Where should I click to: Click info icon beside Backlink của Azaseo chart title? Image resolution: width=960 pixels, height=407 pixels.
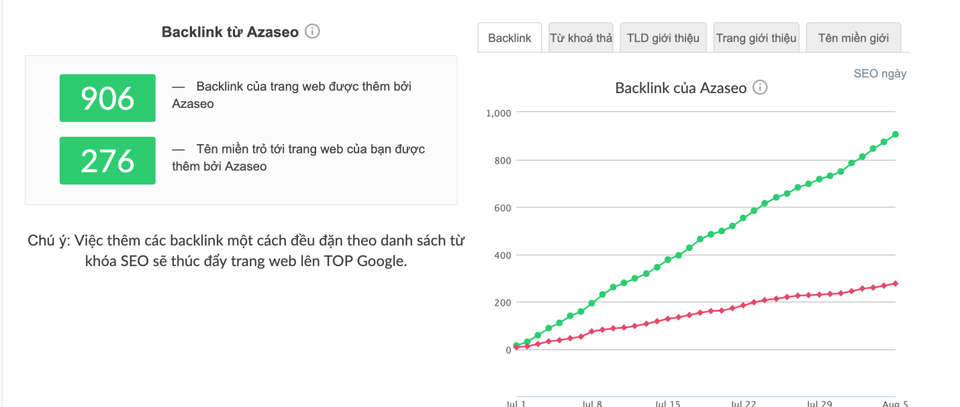tap(760, 88)
